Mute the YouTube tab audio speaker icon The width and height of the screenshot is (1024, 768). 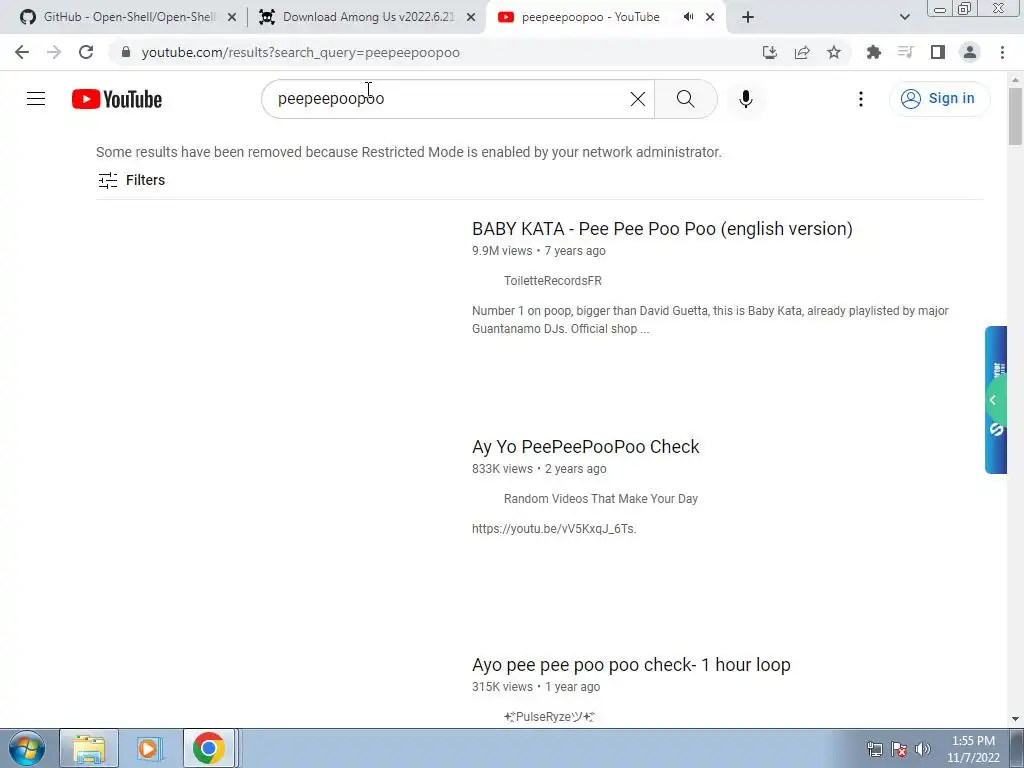(x=688, y=17)
